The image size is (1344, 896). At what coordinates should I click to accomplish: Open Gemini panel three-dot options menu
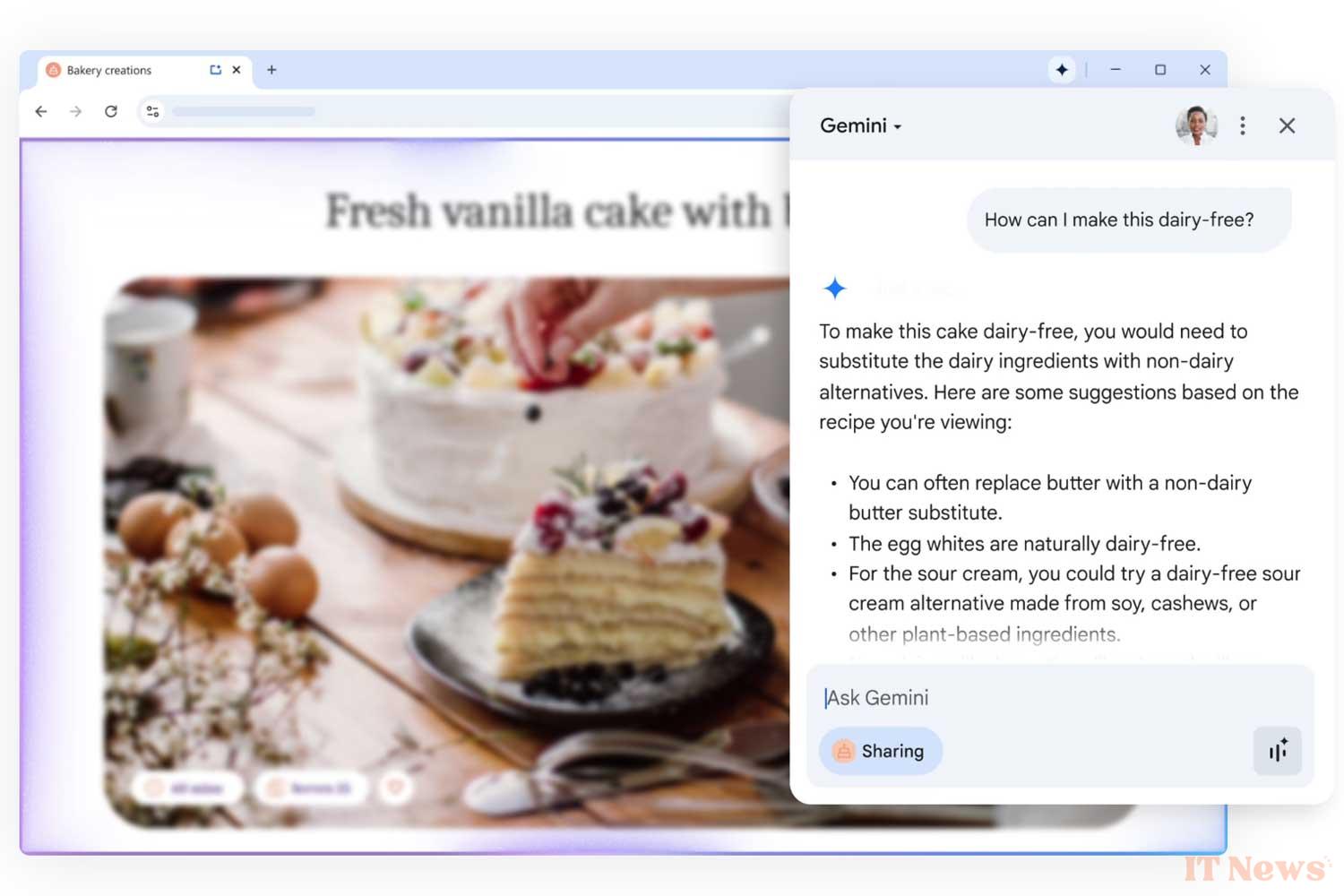[1243, 125]
